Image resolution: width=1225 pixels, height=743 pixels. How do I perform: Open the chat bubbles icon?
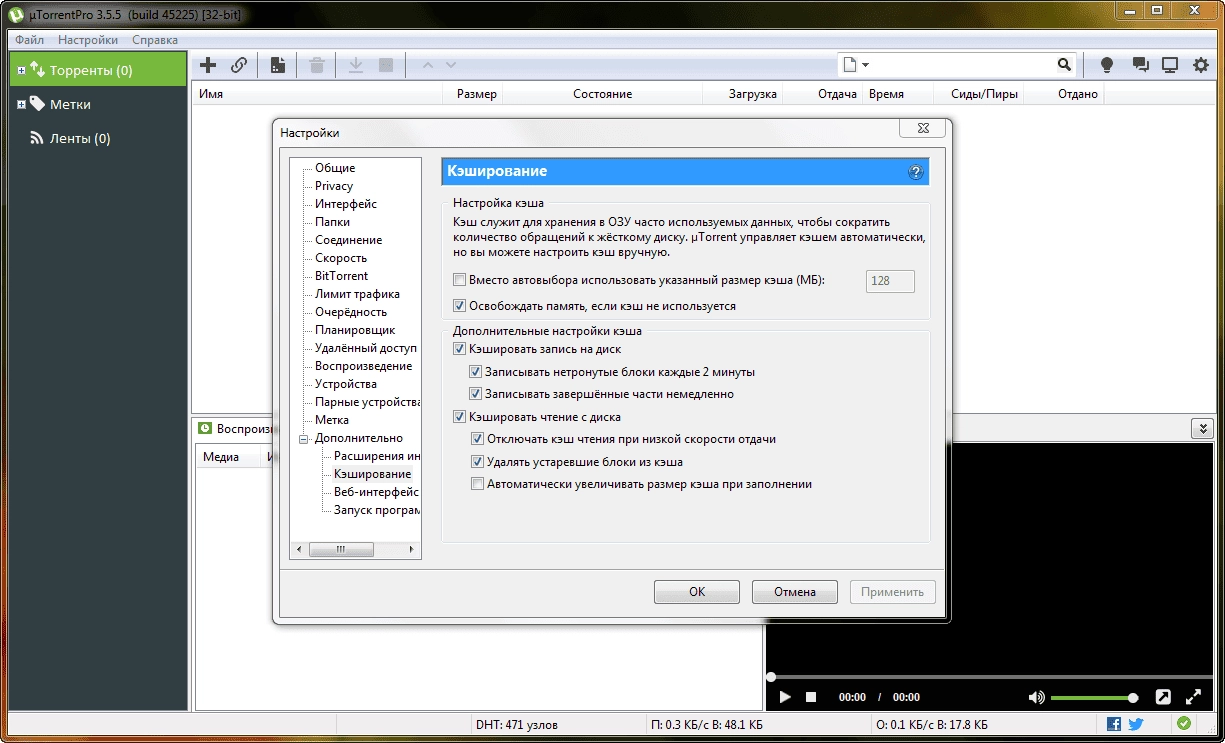pyautogui.click(x=1140, y=65)
